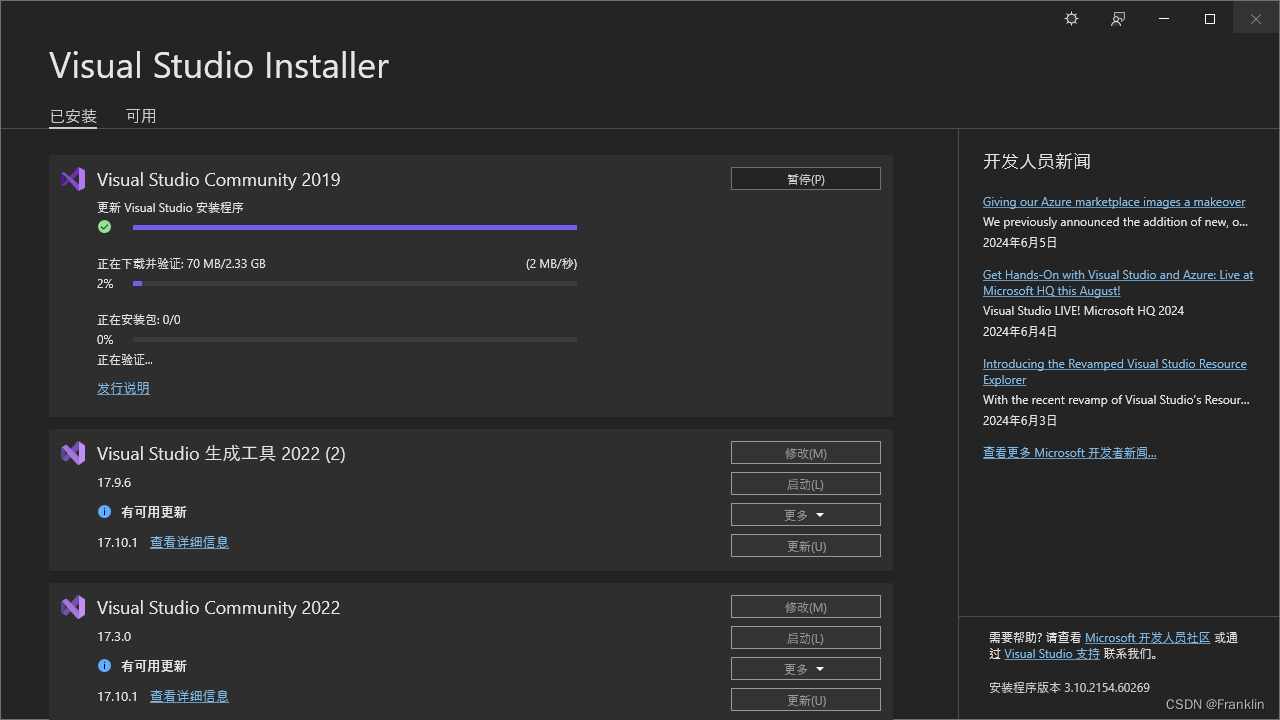Click 更新(U) for Visual Studio Community 2022
The width and height of the screenshot is (1280, 720).
pos(805,699)
